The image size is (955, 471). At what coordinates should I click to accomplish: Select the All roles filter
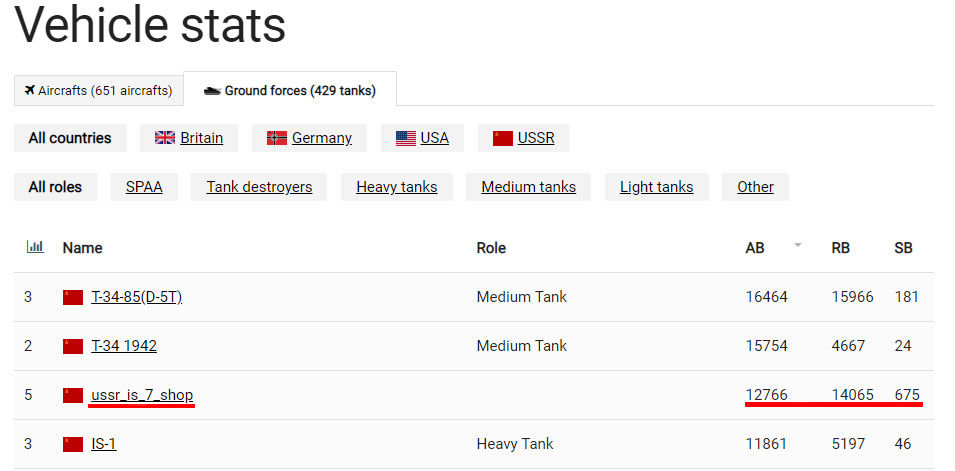pos(55,187)
